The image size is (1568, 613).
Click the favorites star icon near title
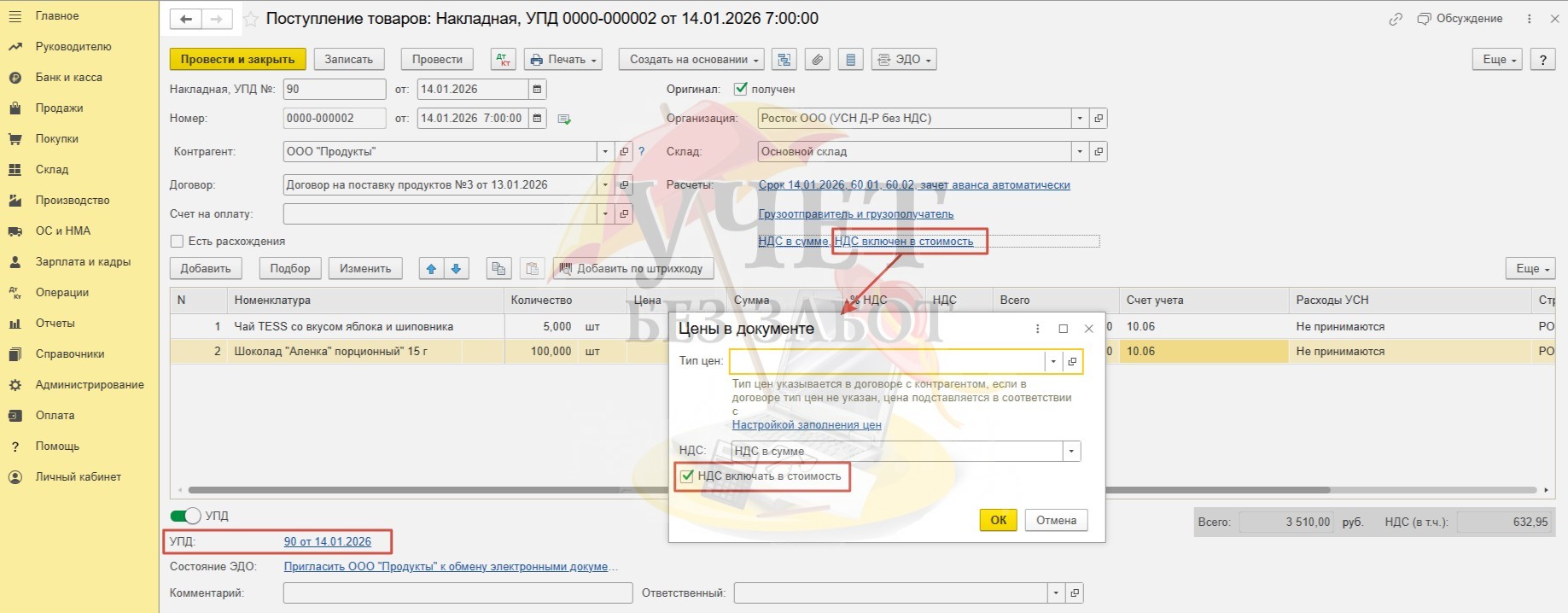(x=251, y=19)
